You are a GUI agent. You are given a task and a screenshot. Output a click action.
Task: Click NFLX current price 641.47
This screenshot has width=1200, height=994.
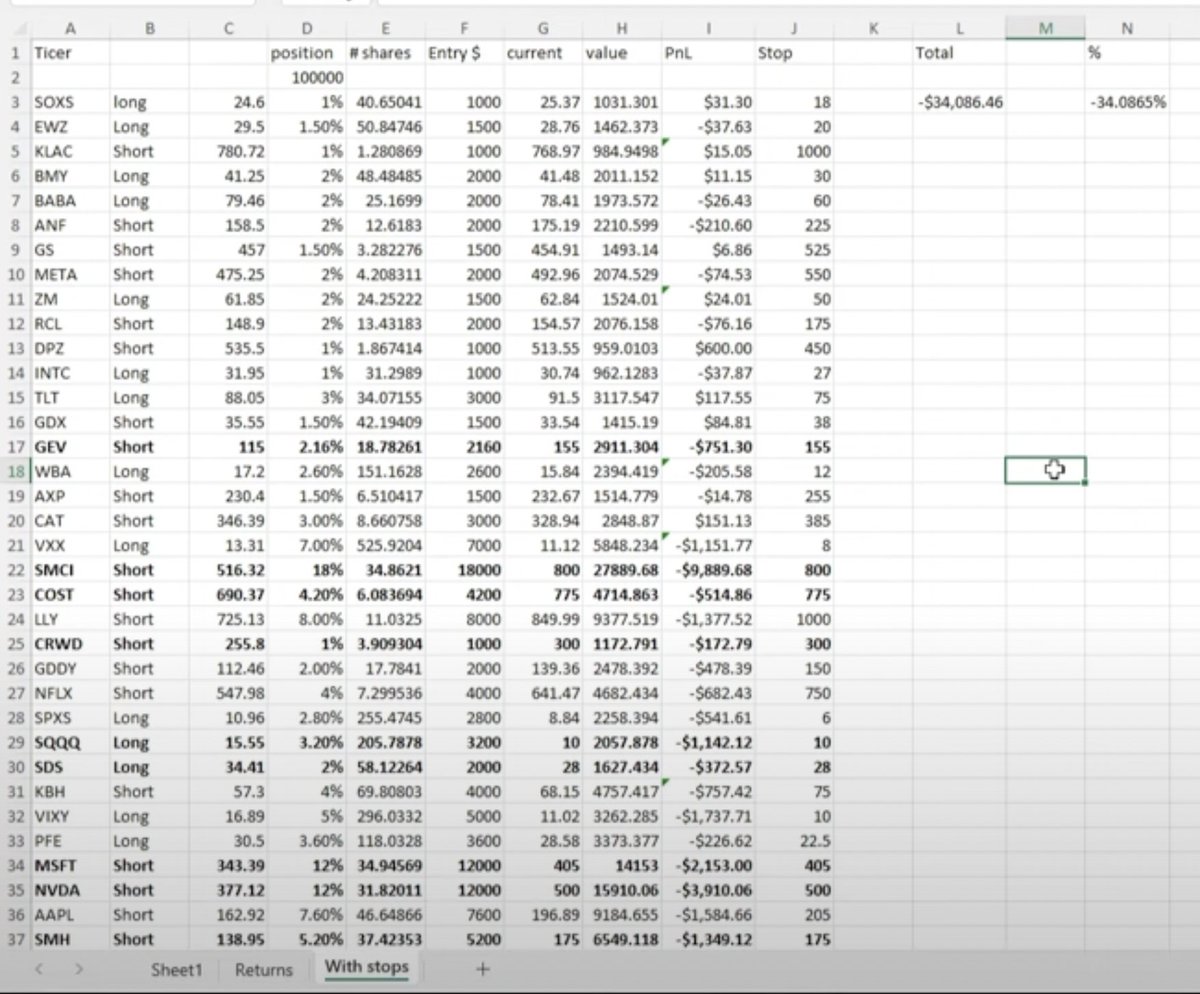(542, 693)
